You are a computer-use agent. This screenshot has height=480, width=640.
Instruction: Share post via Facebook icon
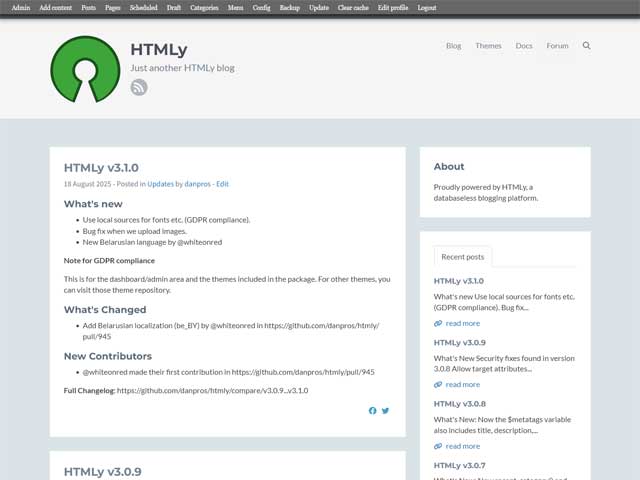click(373, 410)
